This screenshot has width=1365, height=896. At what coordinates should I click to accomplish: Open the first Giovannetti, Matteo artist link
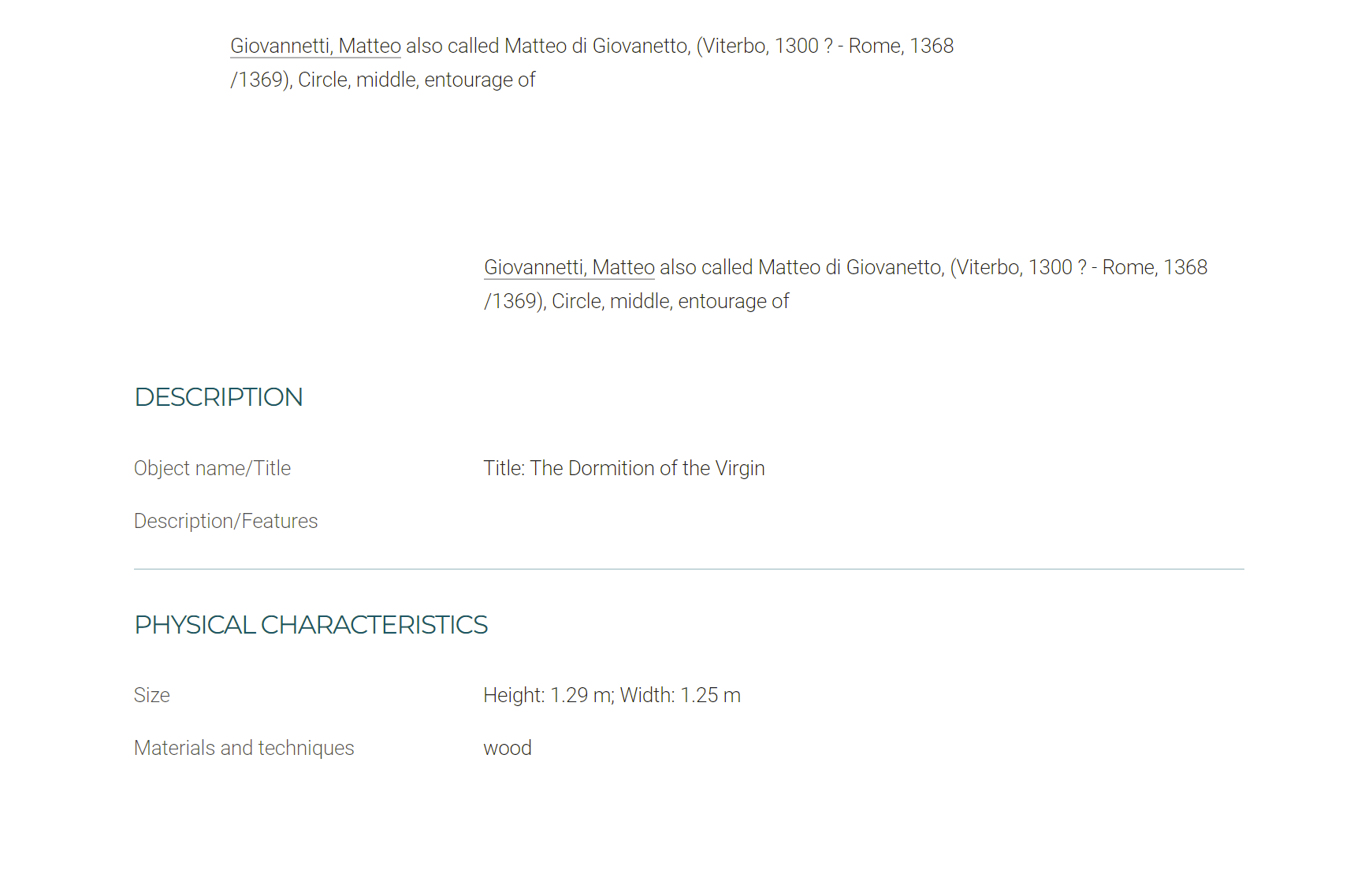point(315,46)
